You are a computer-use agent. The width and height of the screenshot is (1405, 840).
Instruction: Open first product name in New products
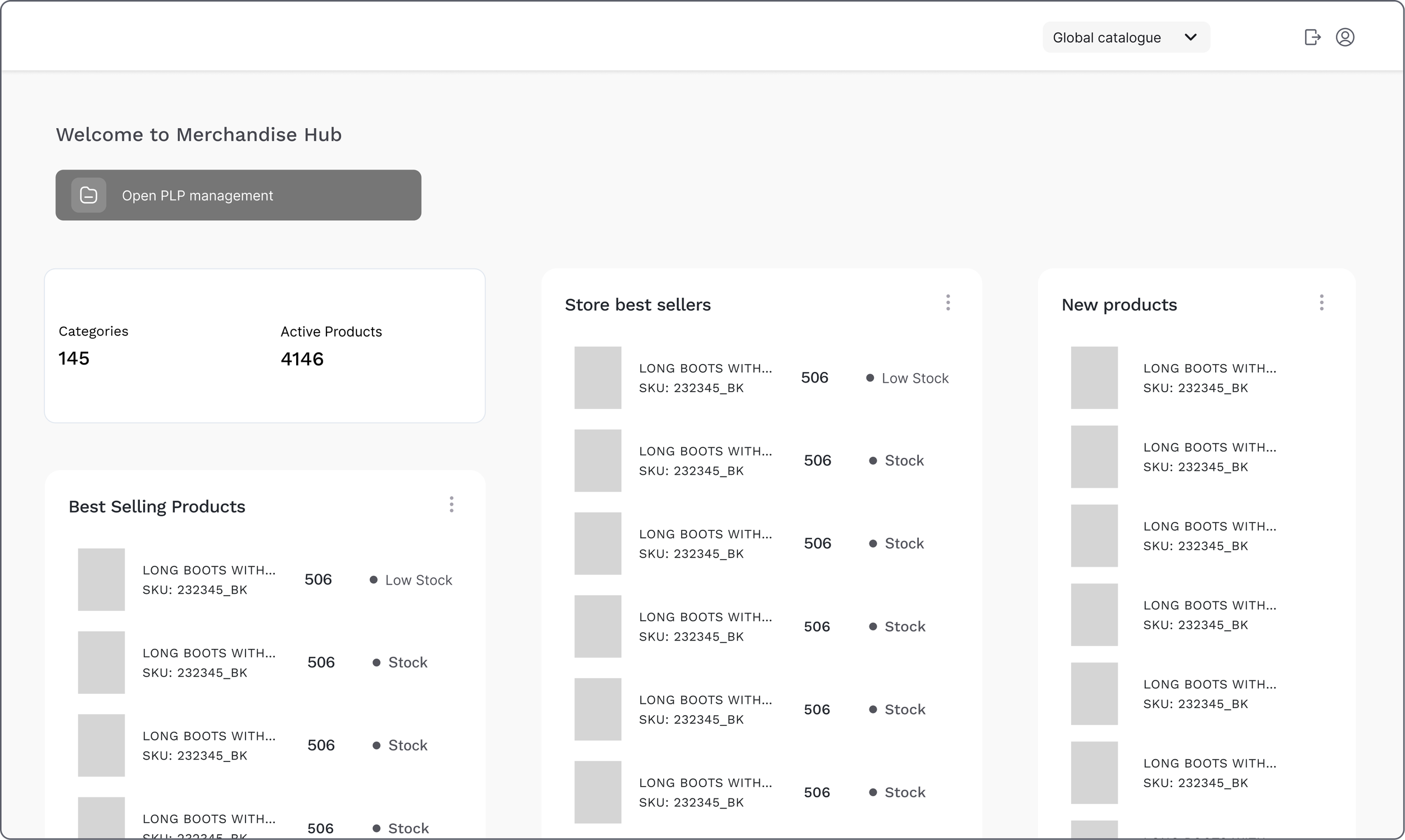pyautogui.click(x=1209, y=369)
